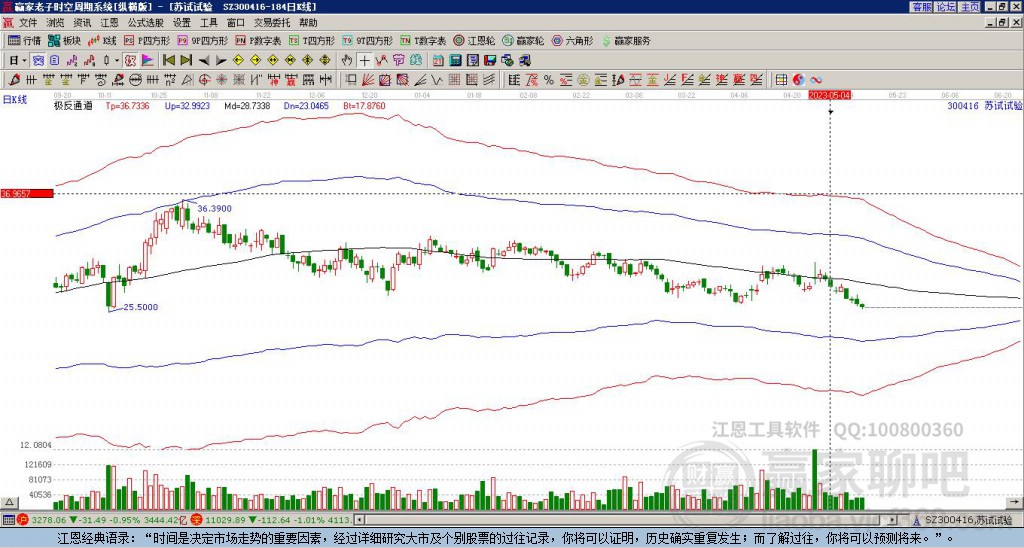Open the 9P四方形 tool
1024x548 pixels.
tap(203, 40)
